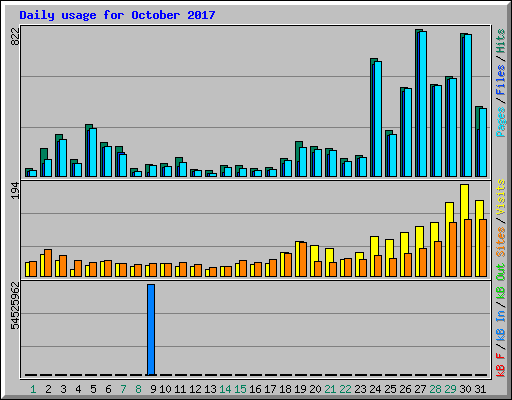The height and width of the screenshot is (400, 512).
Task: Click day label 25 on the x-axis
Action: click(390, 389)
